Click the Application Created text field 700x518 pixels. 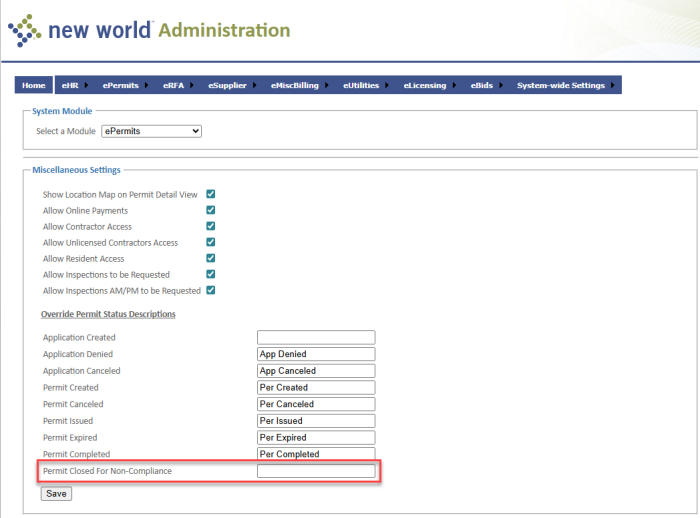click(315, 338)
